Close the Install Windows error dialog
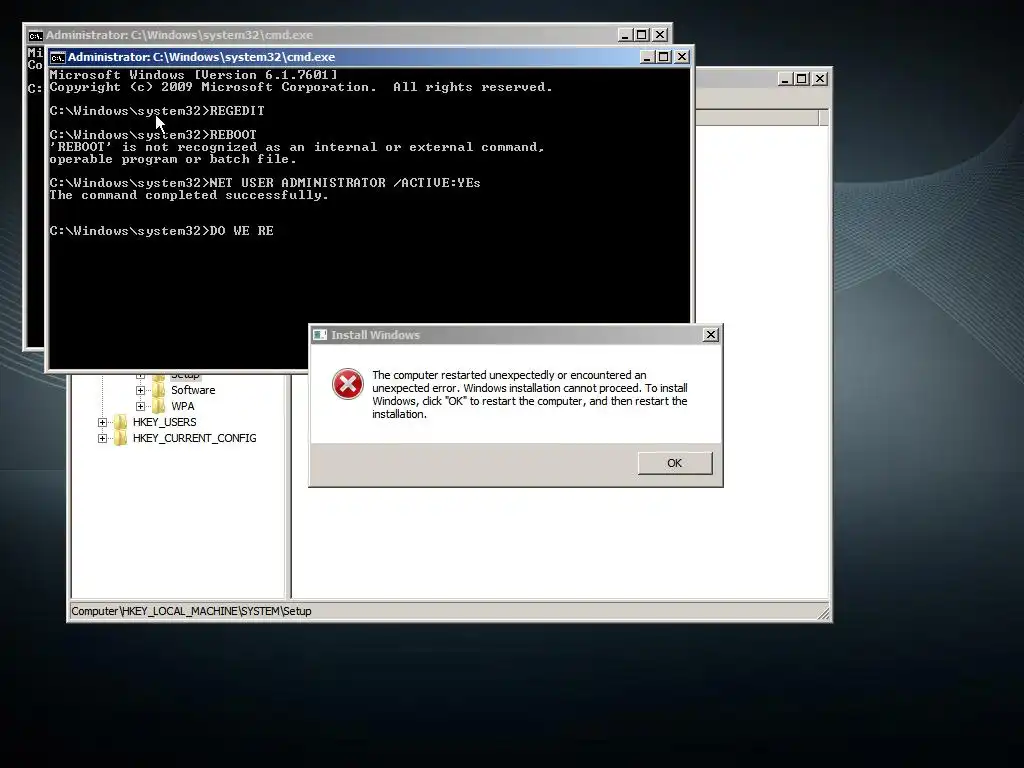The image size is (1024, 768). coord(711,335)
